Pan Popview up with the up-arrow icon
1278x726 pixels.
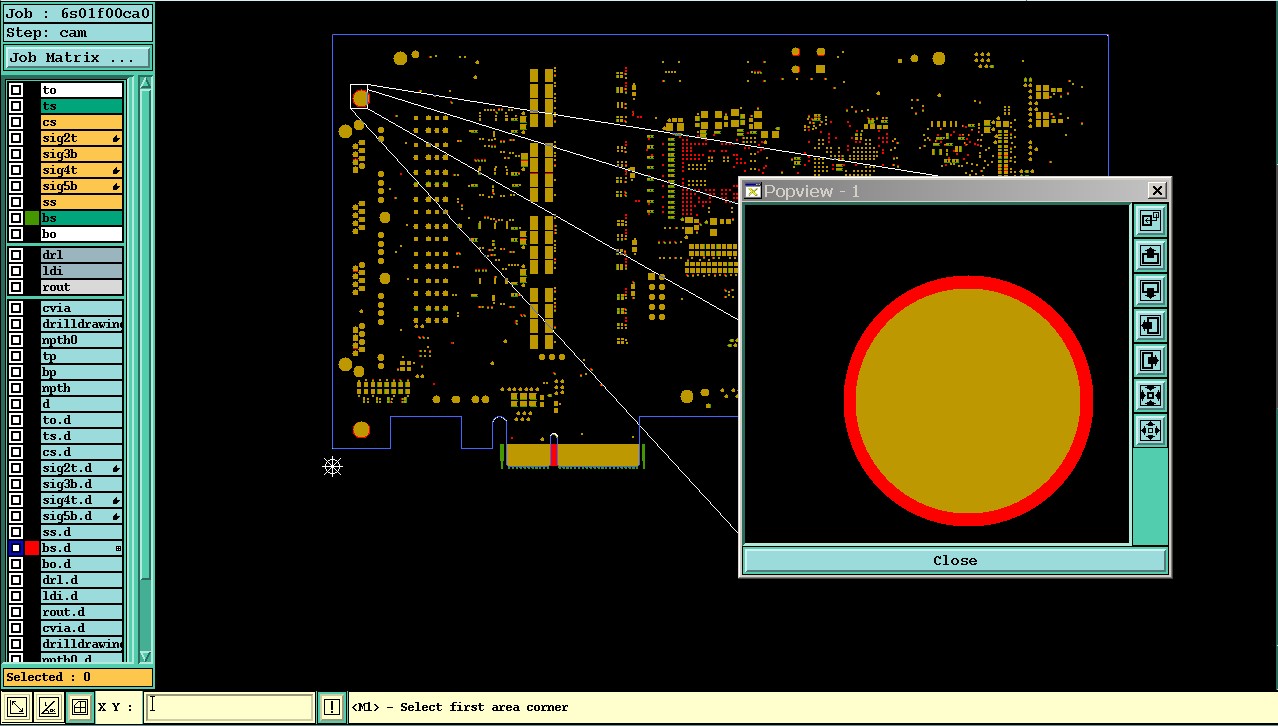pos(1150,255)
